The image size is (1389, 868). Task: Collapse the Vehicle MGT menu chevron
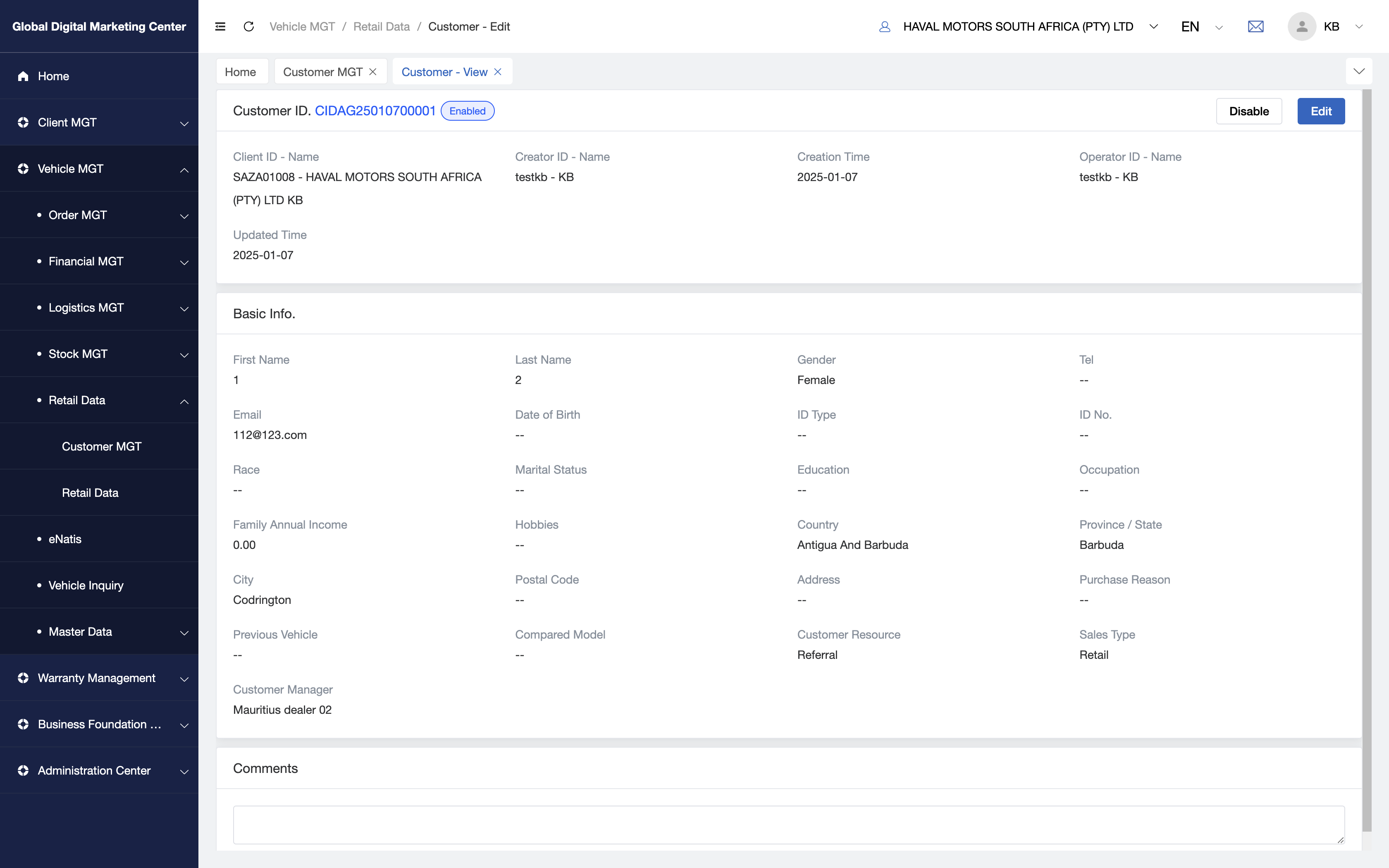[184, 170]
